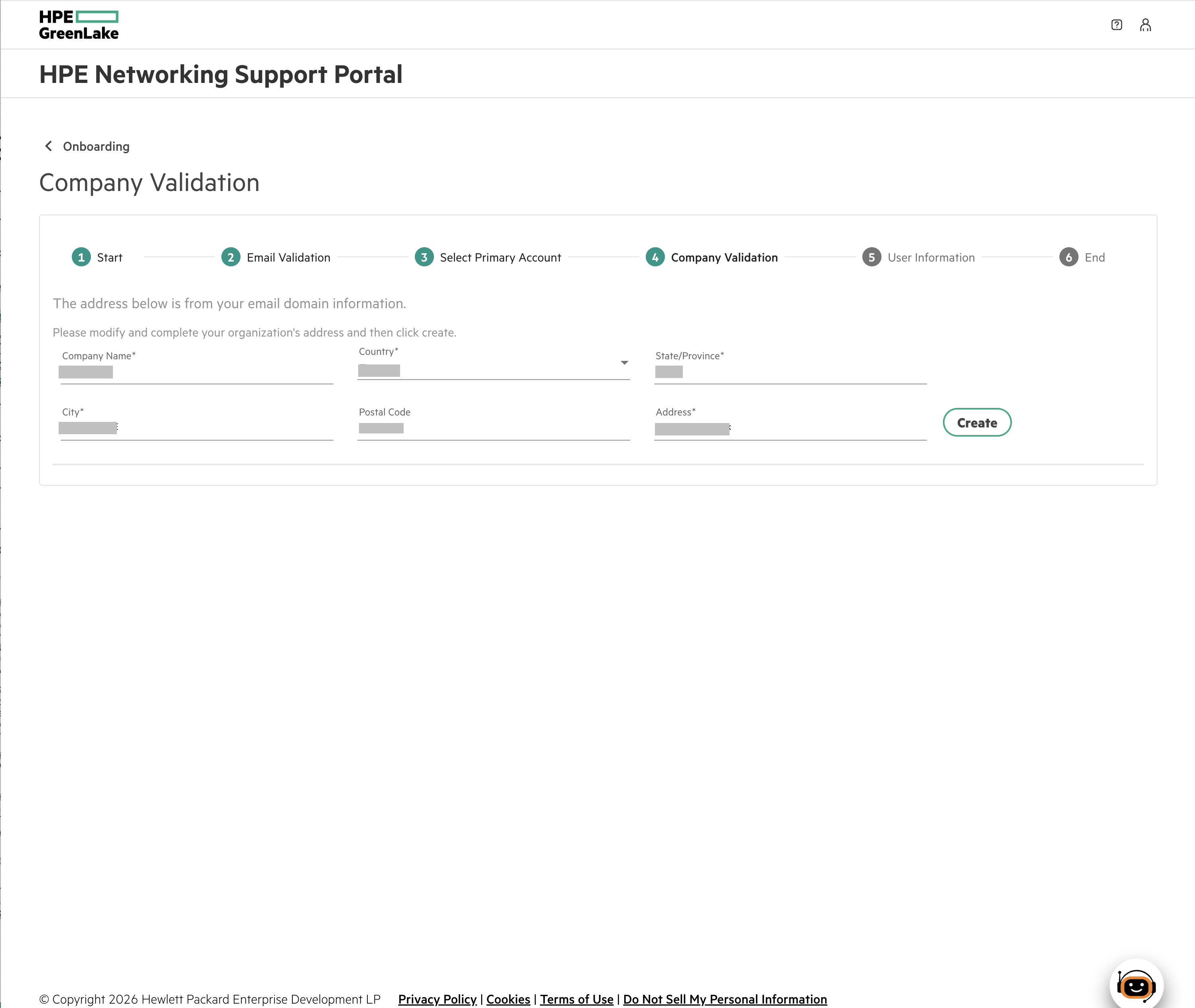Viewport: 1195px width, 1008px height.
Task: Expand the Country dropdown arrow
Action: (x=624, y=363)
